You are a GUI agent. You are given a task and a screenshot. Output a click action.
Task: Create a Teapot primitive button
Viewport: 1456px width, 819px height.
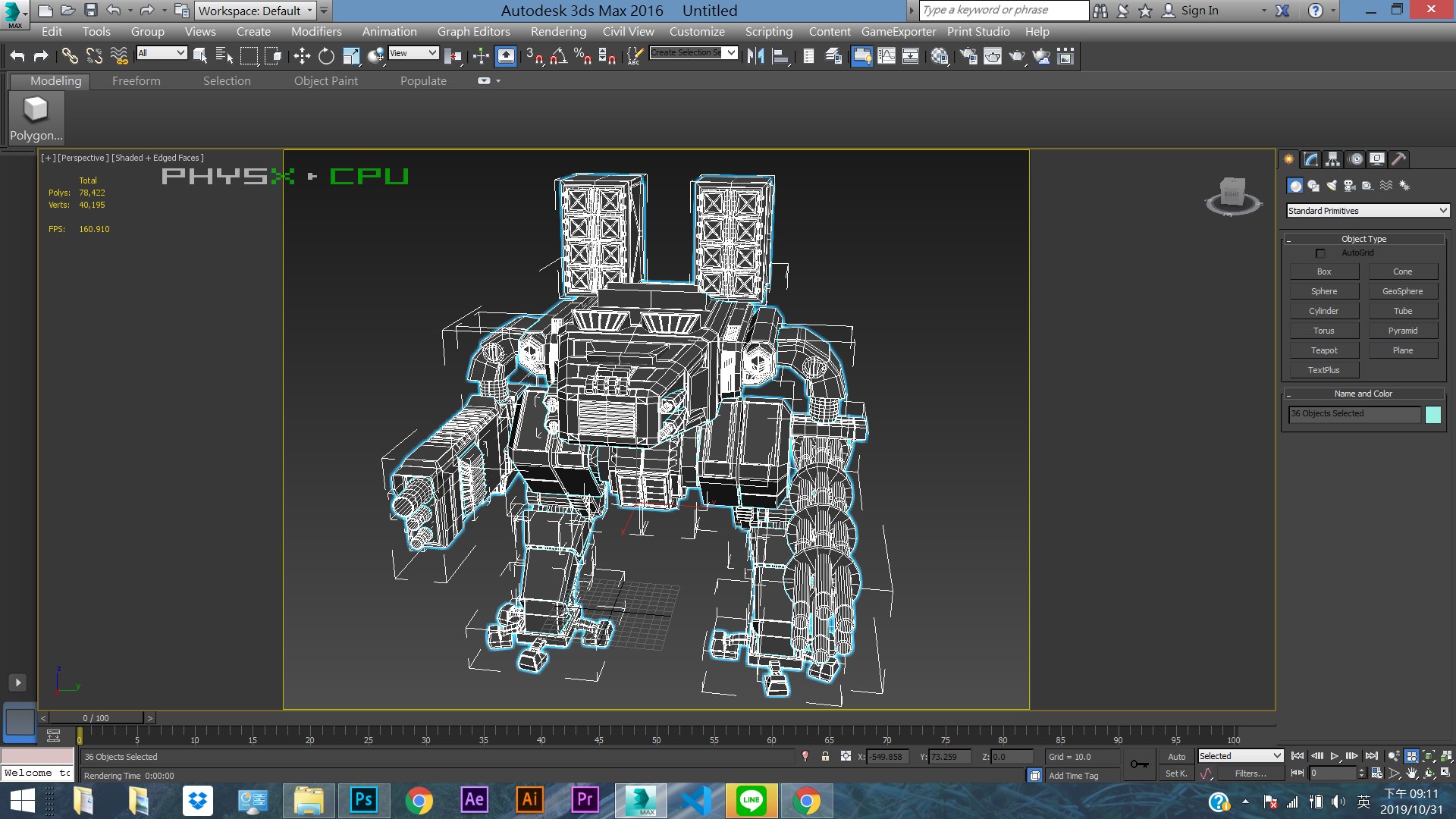[x=1324, y=350]
